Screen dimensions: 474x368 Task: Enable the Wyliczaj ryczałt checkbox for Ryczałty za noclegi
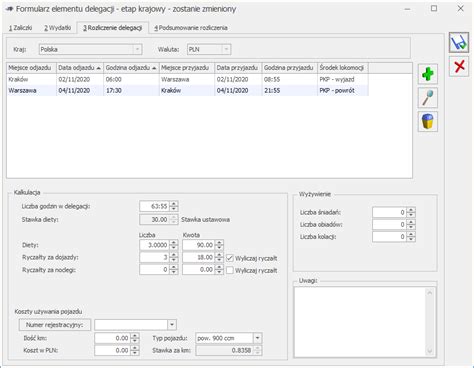[x=230, y=270]
